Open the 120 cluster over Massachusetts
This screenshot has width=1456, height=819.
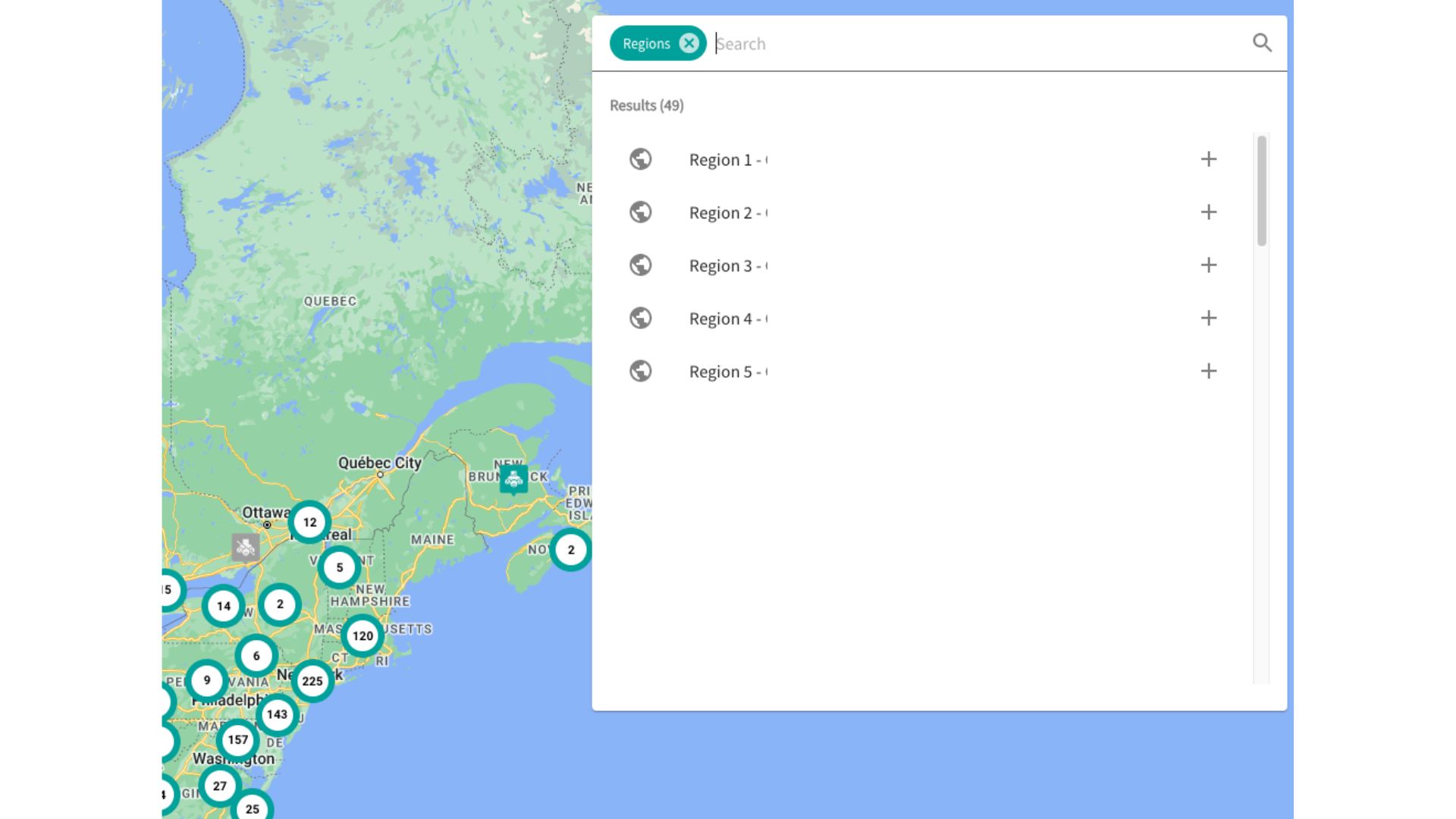pos(362,636)
